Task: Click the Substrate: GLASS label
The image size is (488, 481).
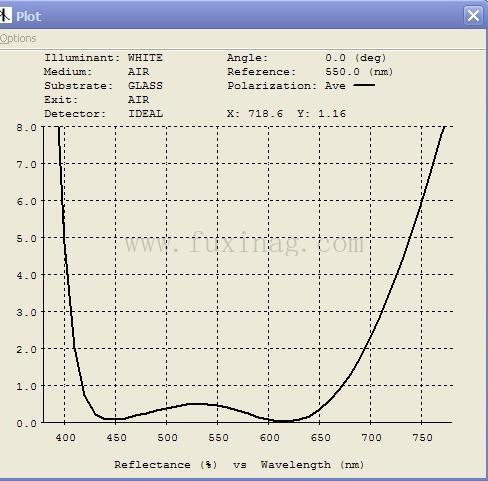Action: pyautogui.click(x=103, y=86)
